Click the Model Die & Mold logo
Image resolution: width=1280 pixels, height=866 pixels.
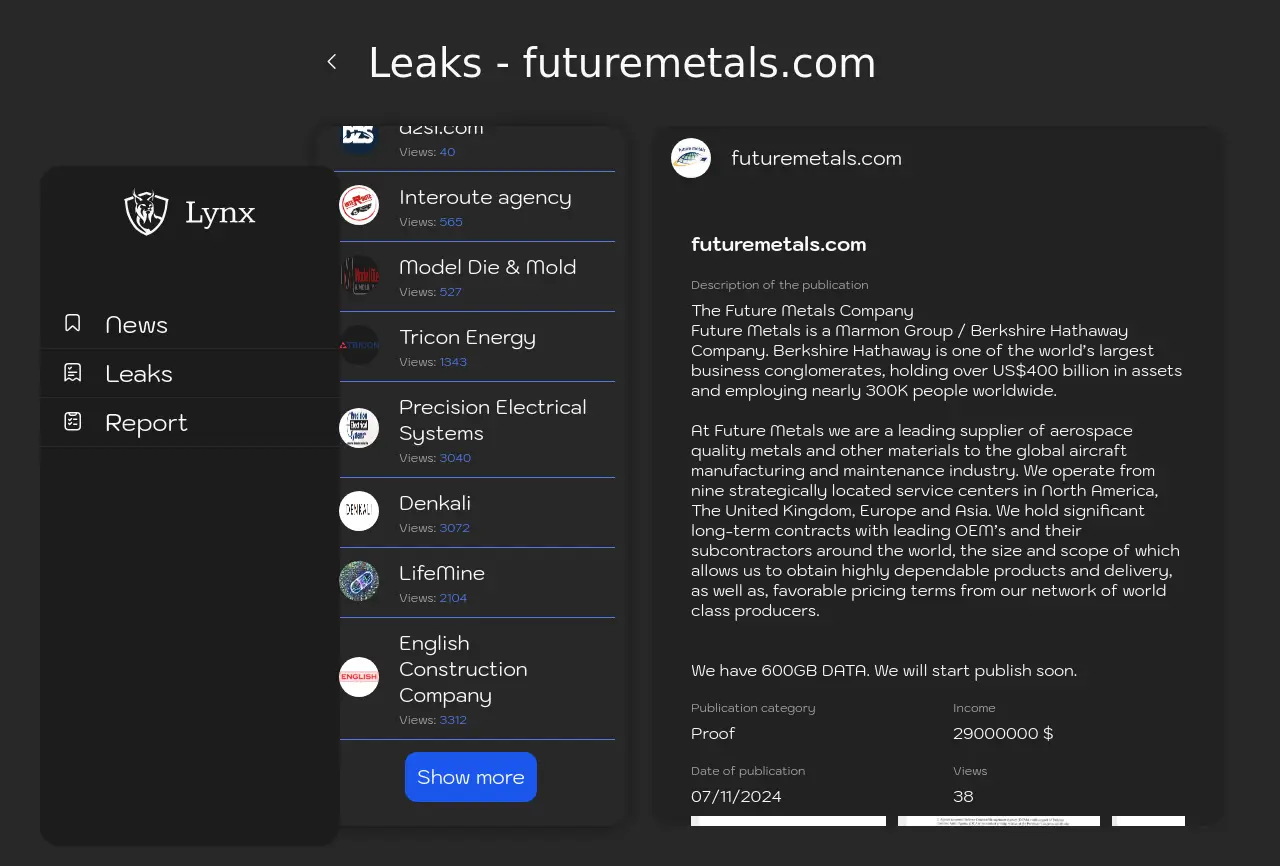click(359, 275)
